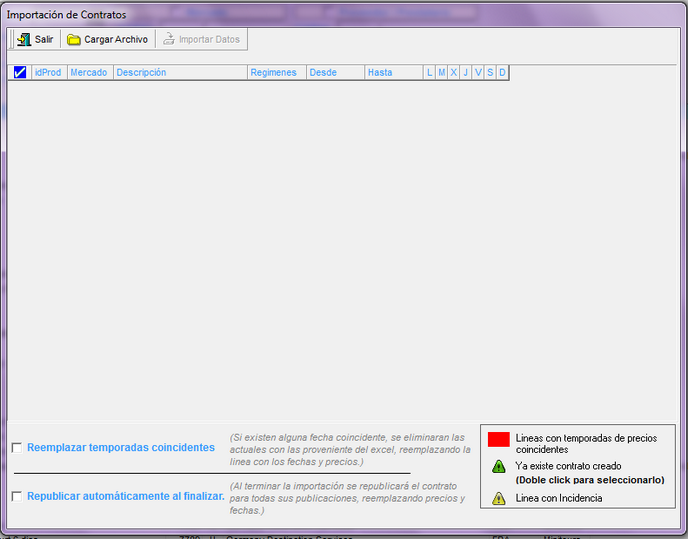Click the Mercado column header

coord(90,72)
